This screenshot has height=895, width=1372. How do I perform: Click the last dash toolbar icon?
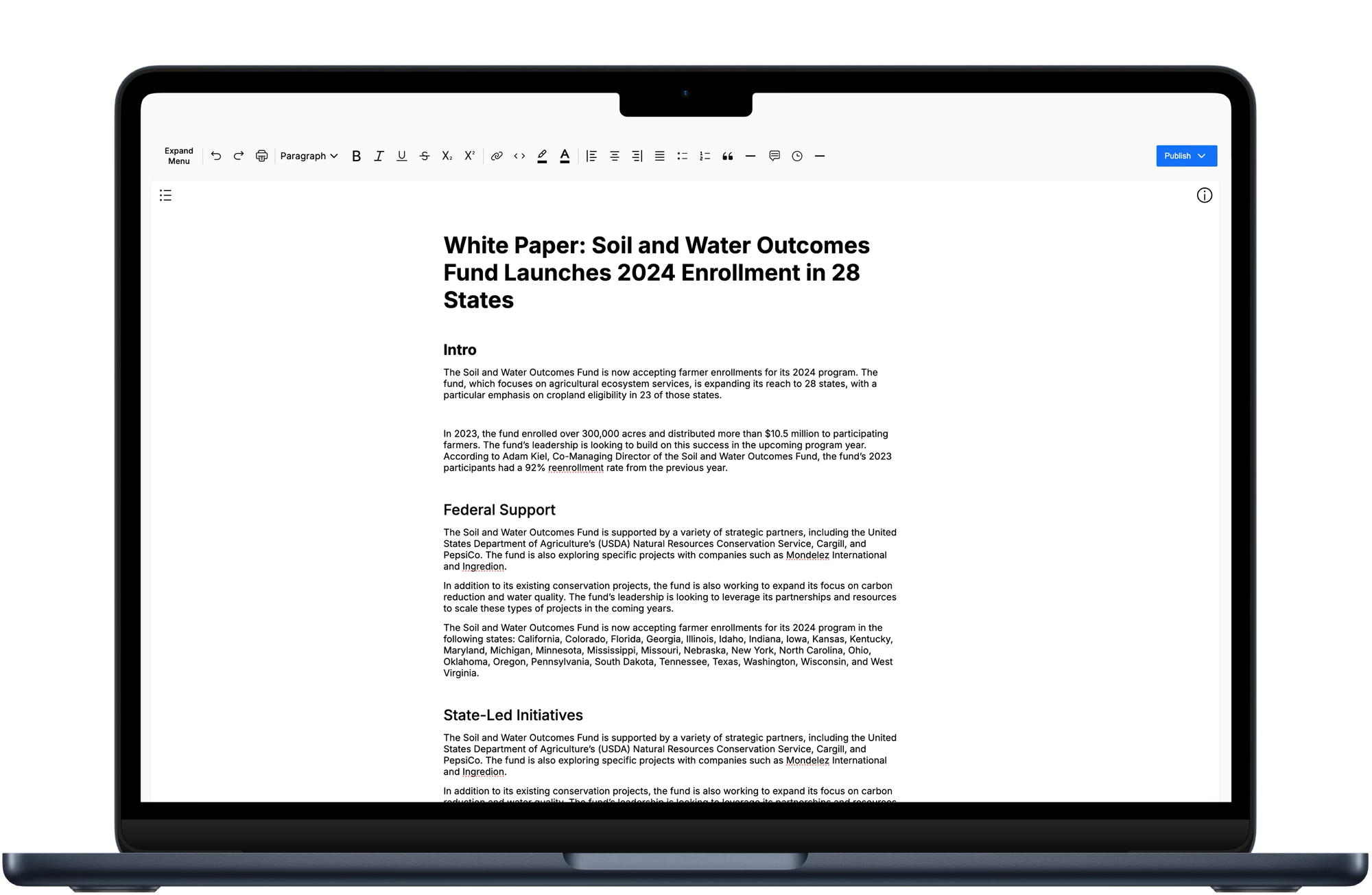(x=820, y=156)
